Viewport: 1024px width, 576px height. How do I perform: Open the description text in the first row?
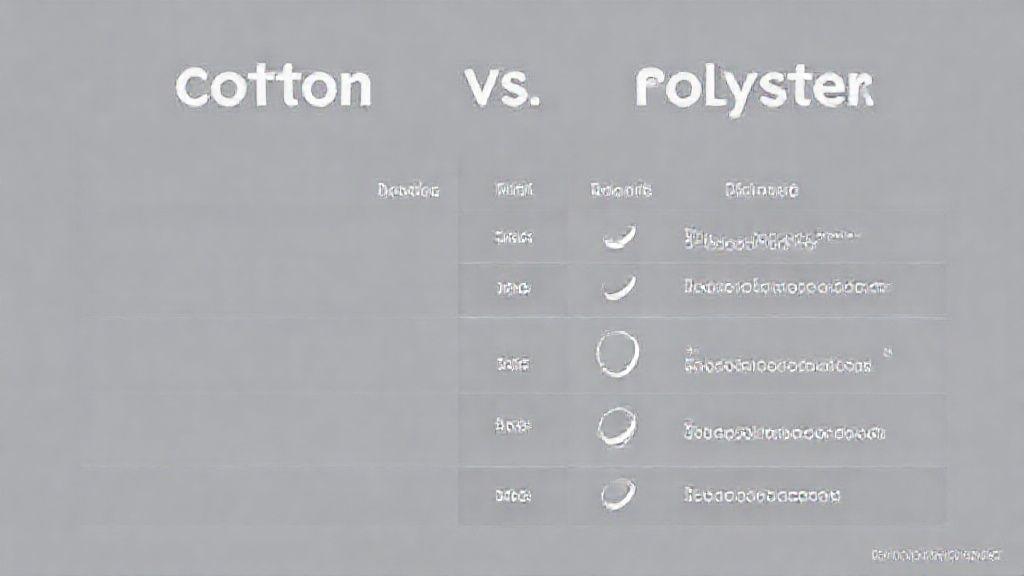pyautogui.click(x=772, y=240)
